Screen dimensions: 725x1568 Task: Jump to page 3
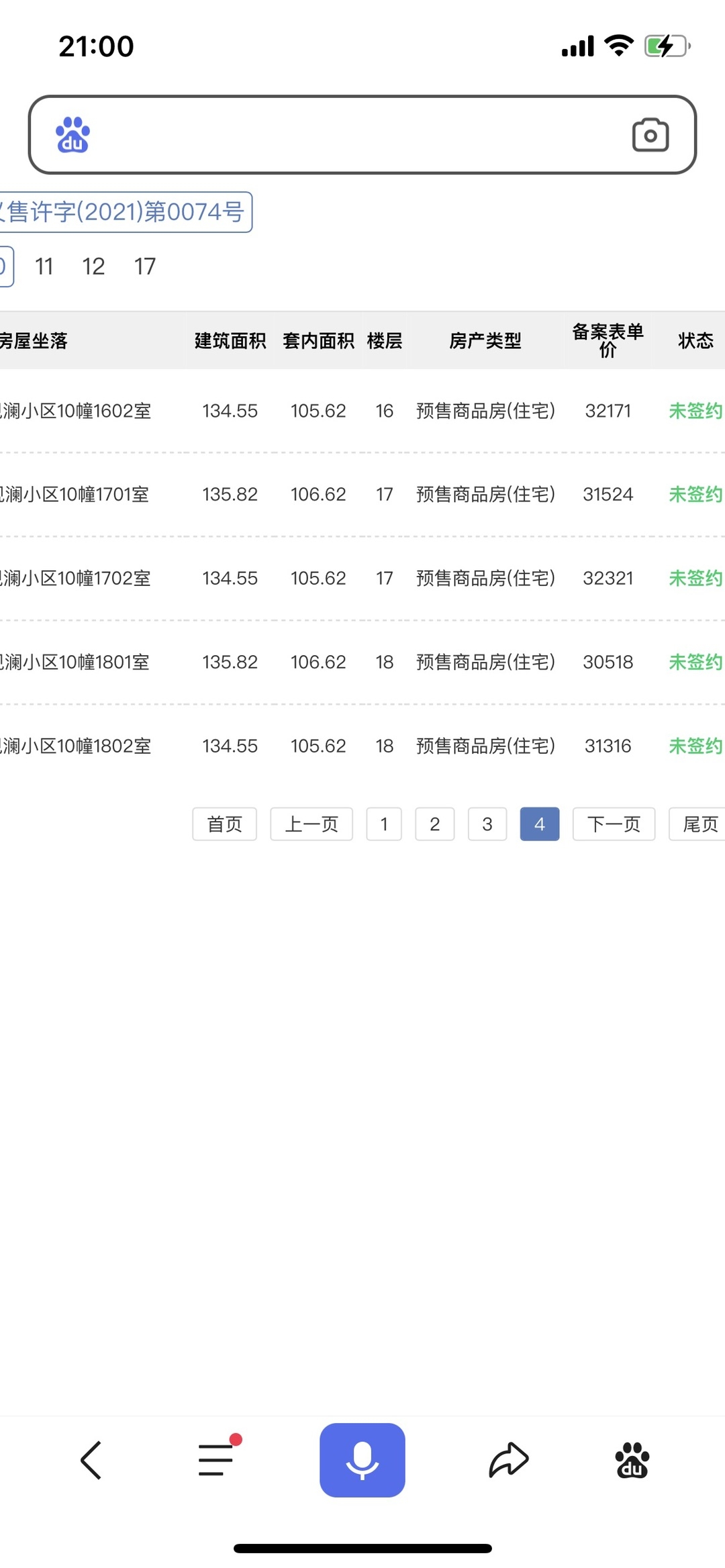(487, 824)
